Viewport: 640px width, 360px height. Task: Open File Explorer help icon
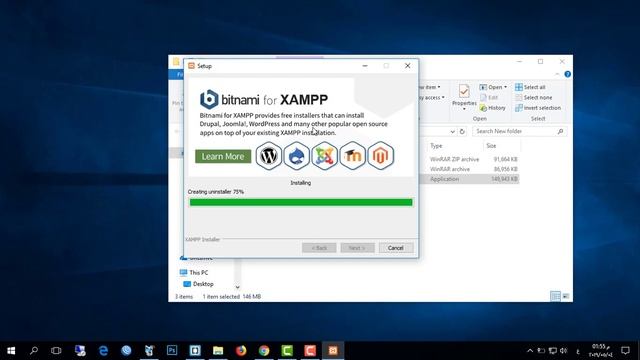(x=567, y=74)
